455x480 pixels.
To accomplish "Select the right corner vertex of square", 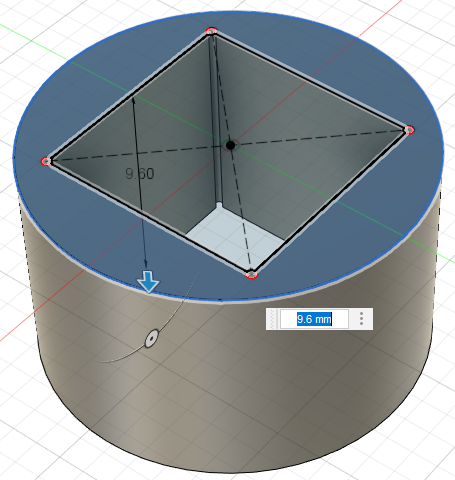I will [410, 130].
